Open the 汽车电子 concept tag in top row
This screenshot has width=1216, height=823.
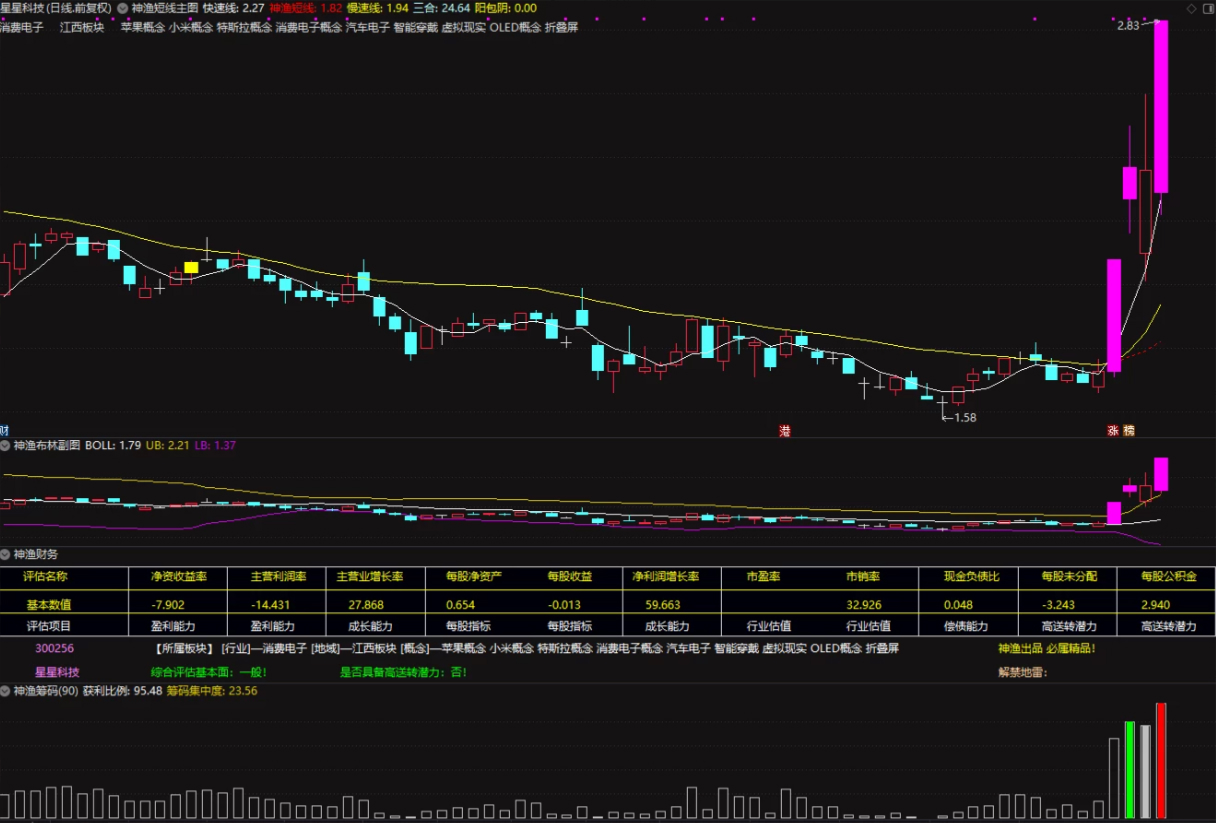(368, 27)
